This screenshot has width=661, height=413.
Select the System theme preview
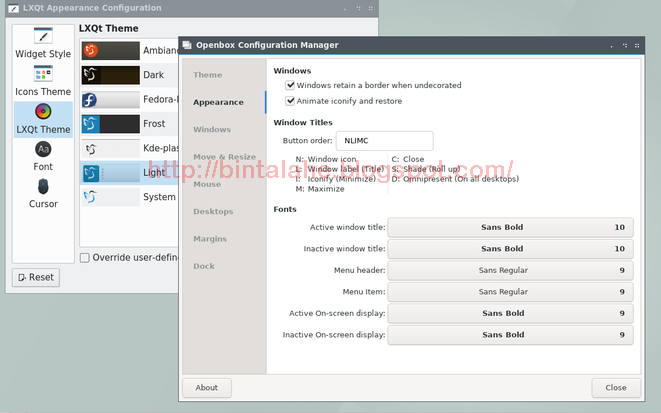(110, 197)
